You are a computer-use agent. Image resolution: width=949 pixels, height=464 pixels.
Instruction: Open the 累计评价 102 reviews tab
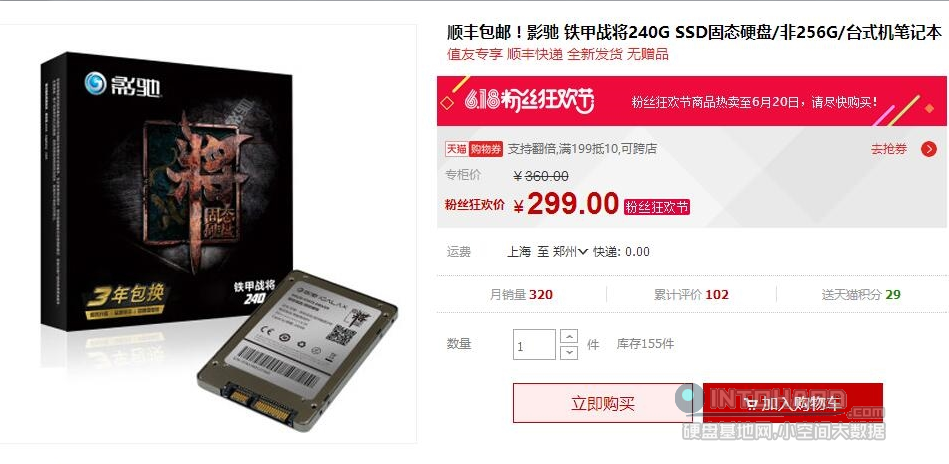click(x=691, y=295)
